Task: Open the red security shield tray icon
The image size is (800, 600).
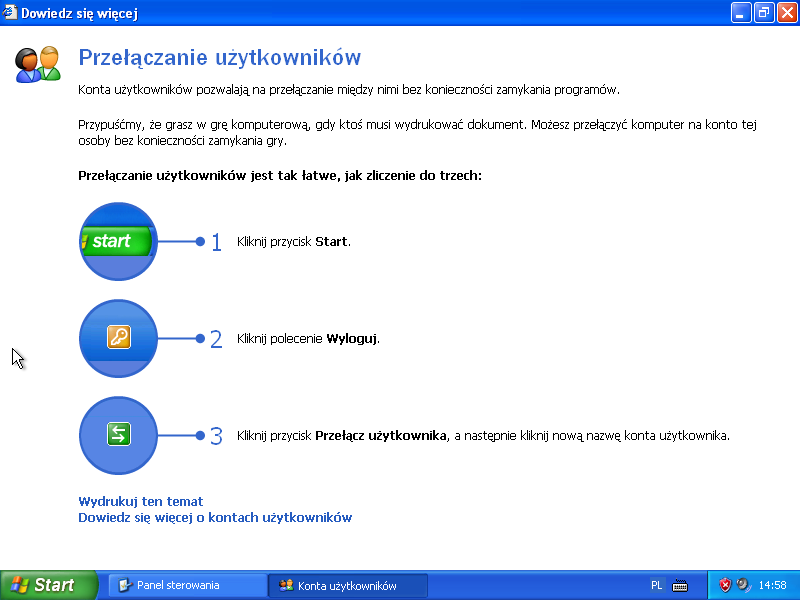Action: [x=725, y=585]
